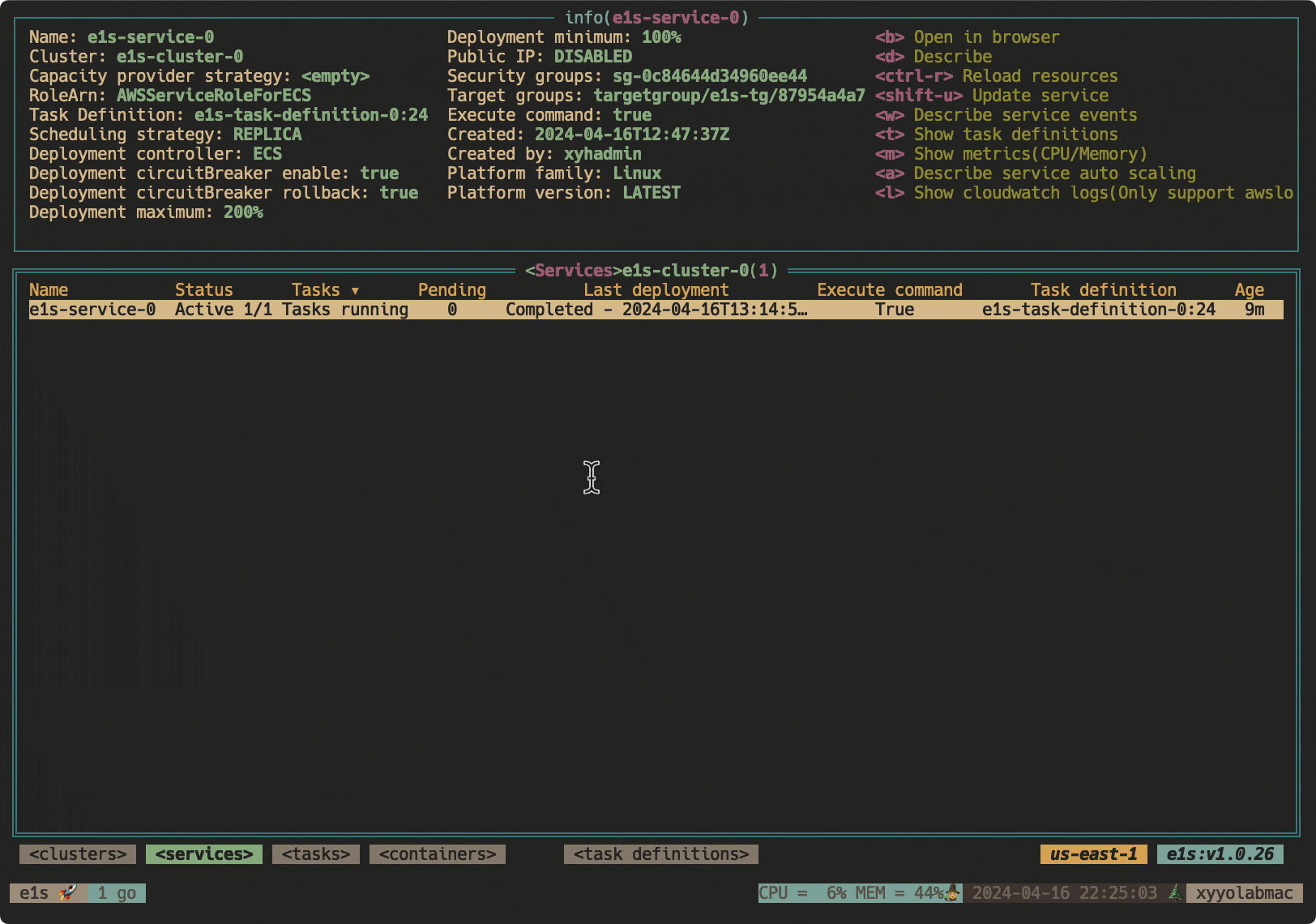The width and height of the screenshot is (1316, 924).
Task: Open the containers tab
Action: click(x=438, y=854)
